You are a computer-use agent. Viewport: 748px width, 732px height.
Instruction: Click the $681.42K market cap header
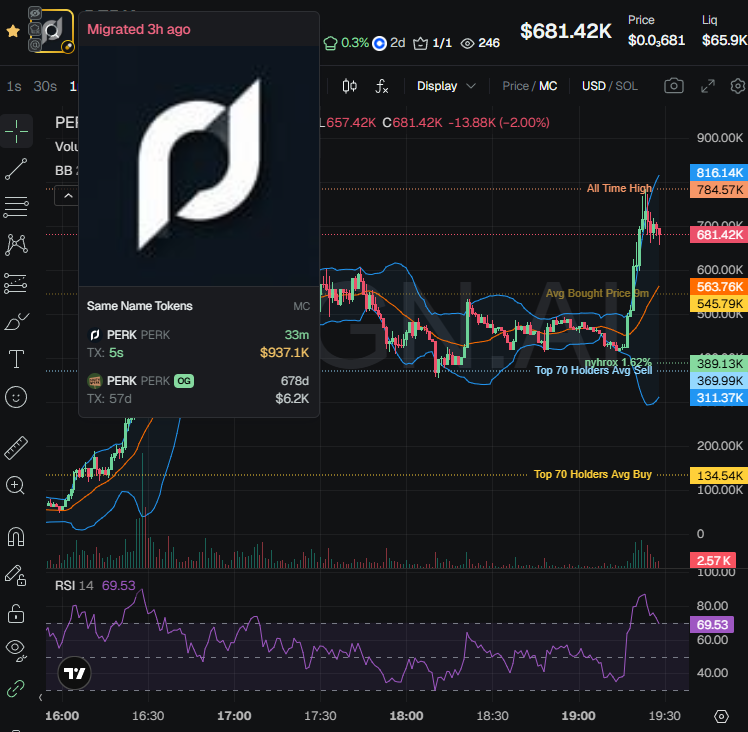(x=565, y=31)
